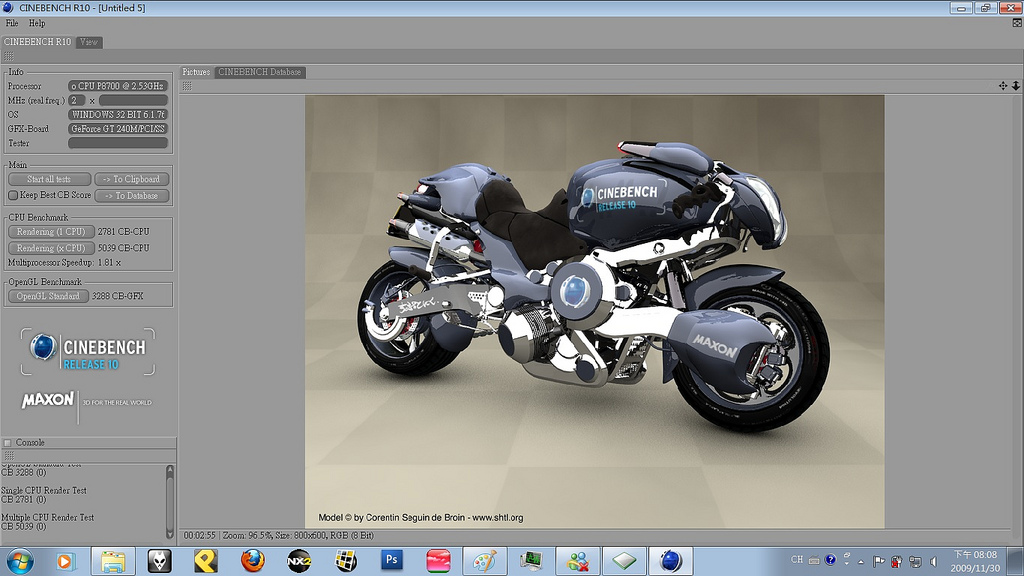Open the monitor utility icon in taskbar
1024x576 pixels.
pyautogui.click(x=532, y=561)
